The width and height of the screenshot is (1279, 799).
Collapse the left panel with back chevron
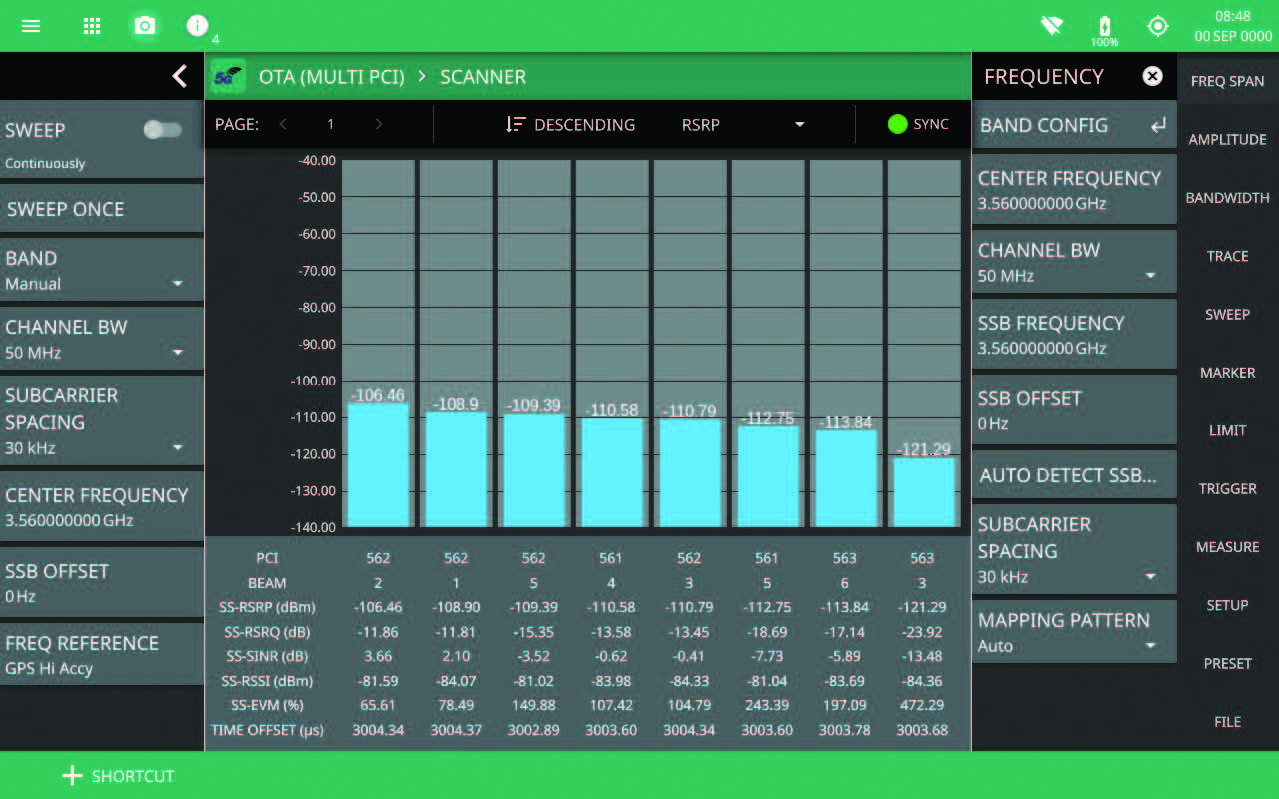(179, 76)
